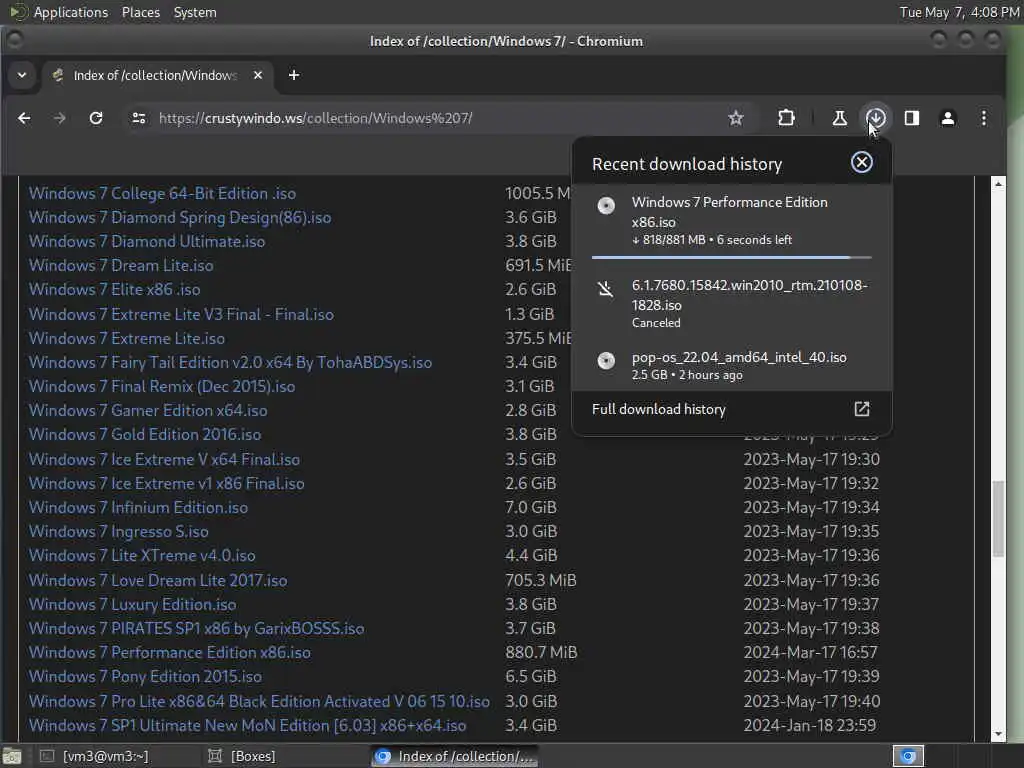Open Windows 7 Elite x86 .iso
Screen dimensions: 1024x768
(x=114, y=289)
